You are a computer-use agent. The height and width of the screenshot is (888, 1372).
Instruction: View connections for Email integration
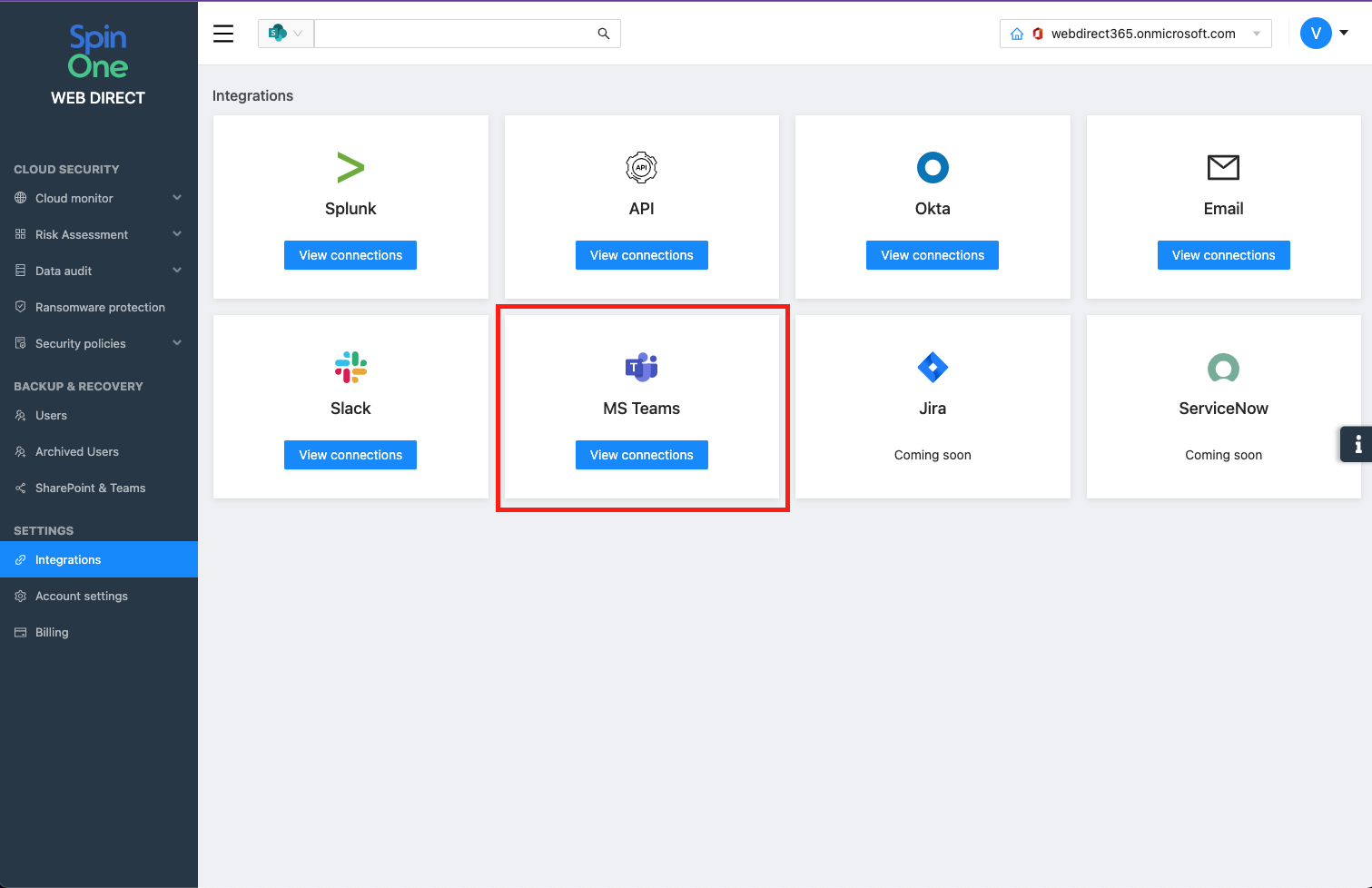pyautogui.click(x=1223, y=255)
